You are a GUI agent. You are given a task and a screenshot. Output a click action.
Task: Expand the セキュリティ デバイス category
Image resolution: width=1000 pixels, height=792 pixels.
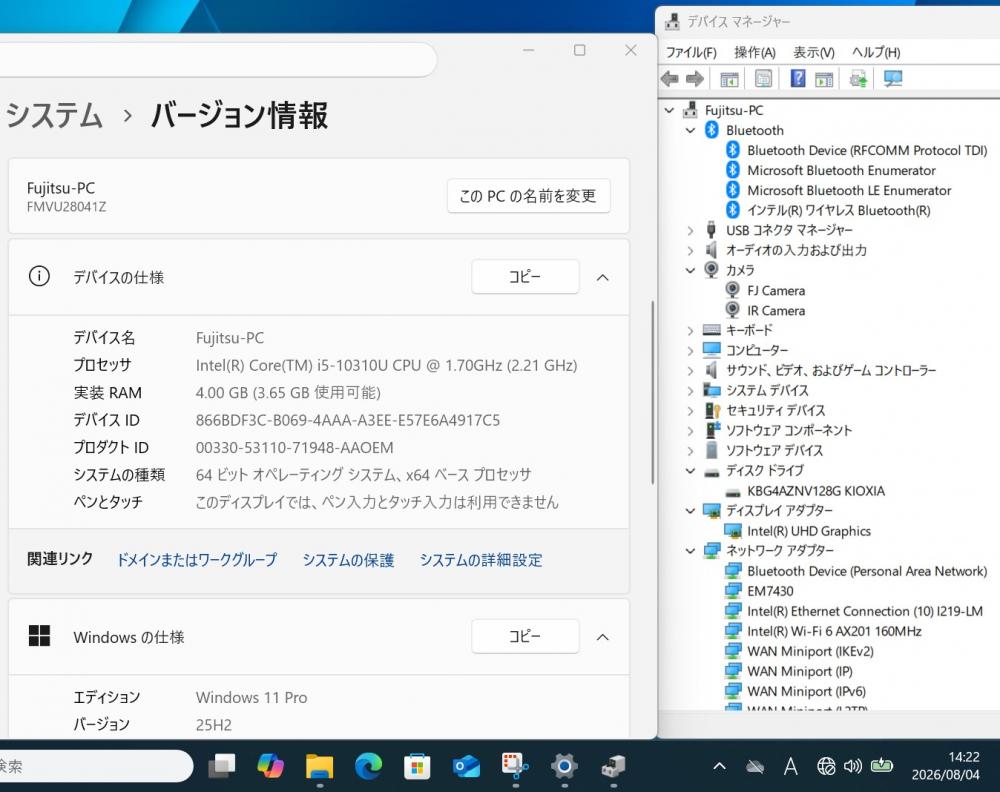tap(690, 411)
